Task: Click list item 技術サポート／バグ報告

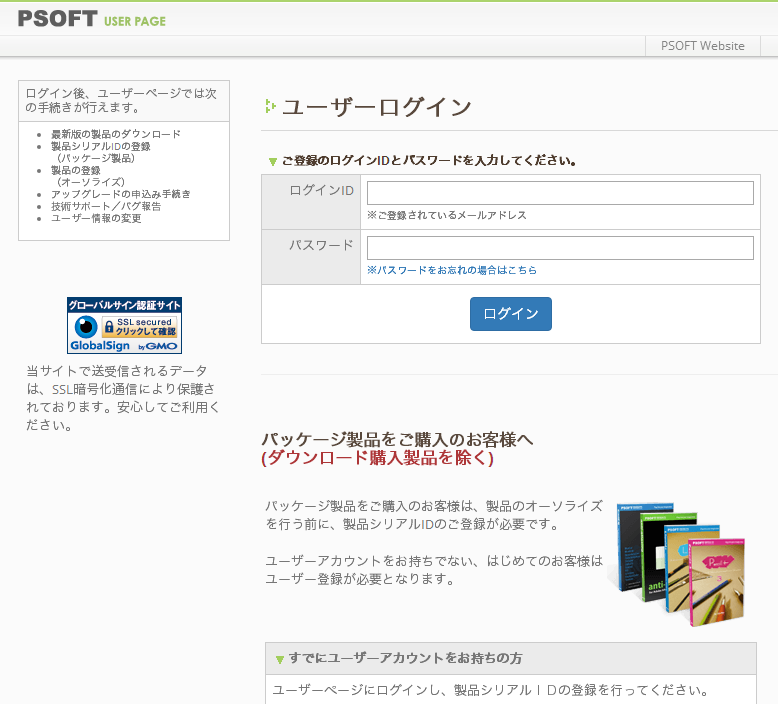Action: point(106,206)
